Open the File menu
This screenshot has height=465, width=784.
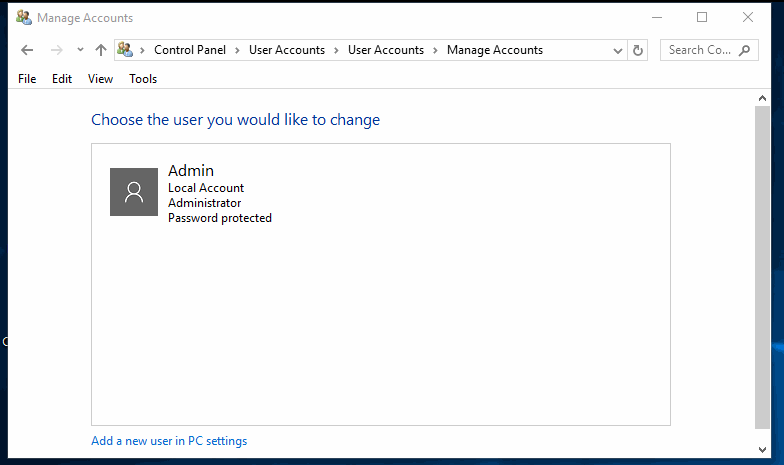point(27,79)
